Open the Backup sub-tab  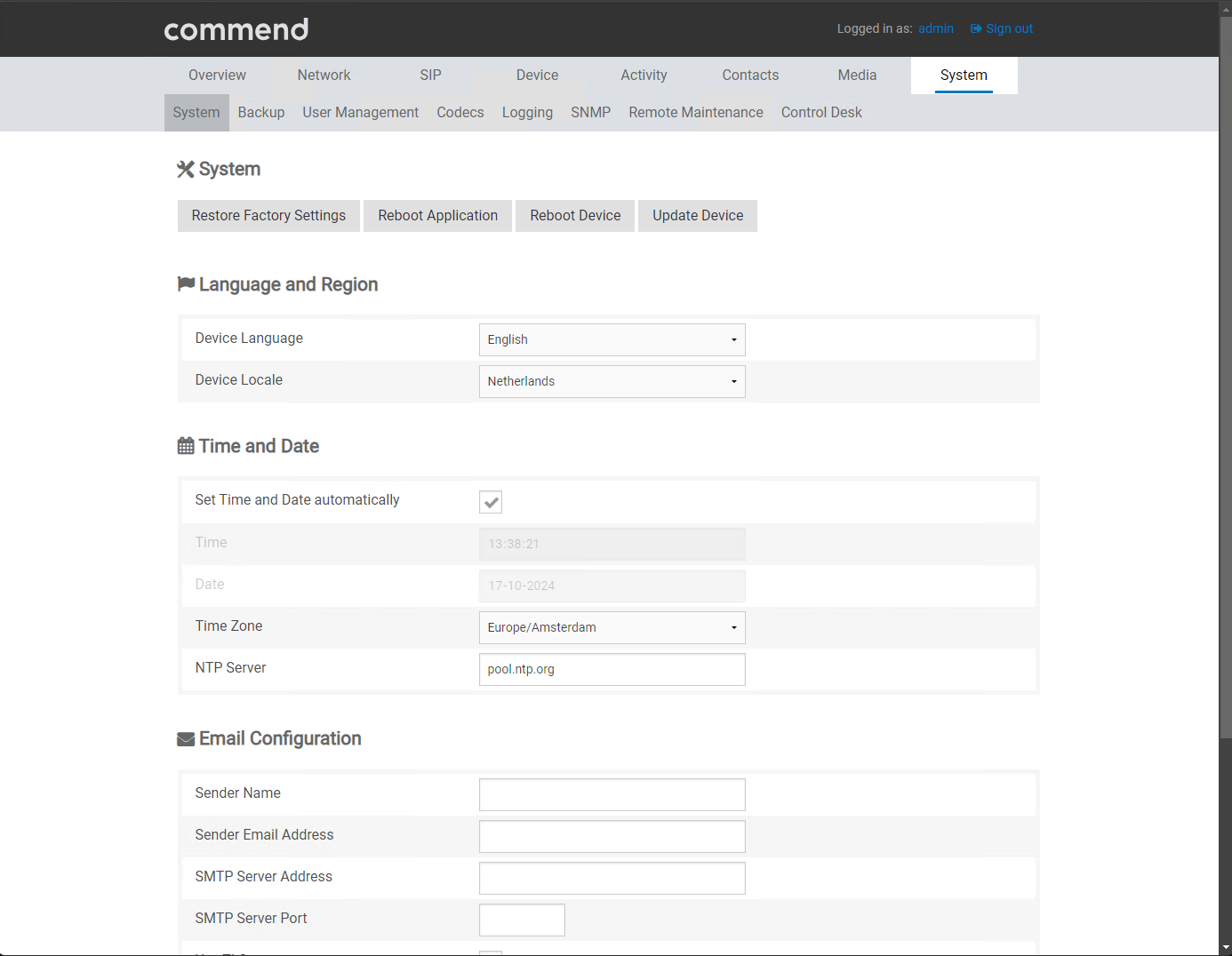coord(261,113)
